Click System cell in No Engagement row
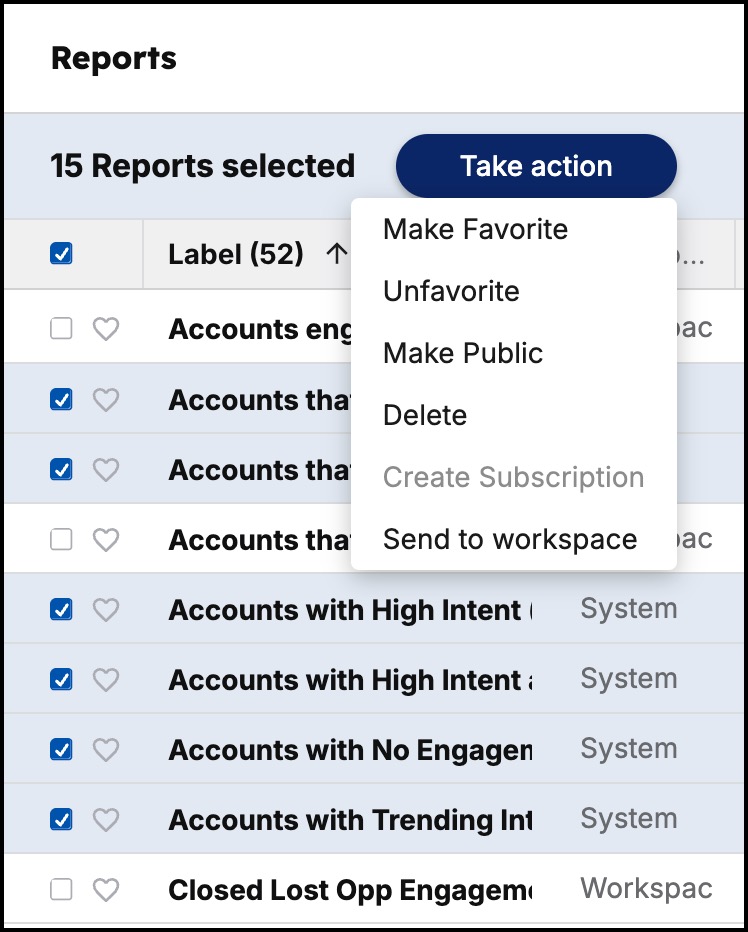Screen dimensions: 748x932 (x=628, y=749)
